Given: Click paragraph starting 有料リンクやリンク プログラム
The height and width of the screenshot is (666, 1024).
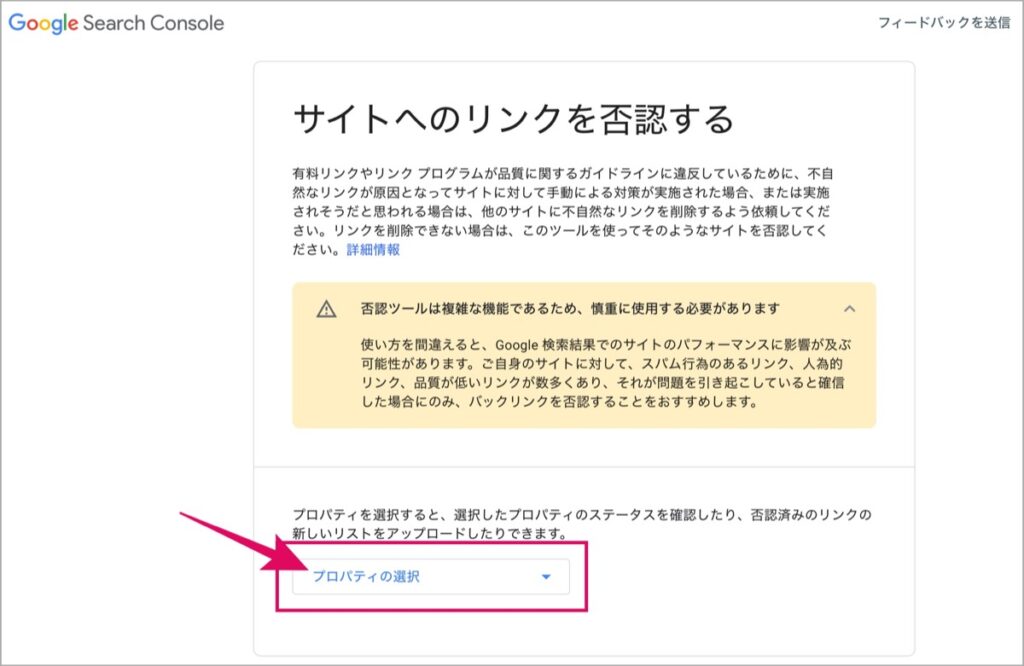Looking at the screenshot, I should (562, 212).
